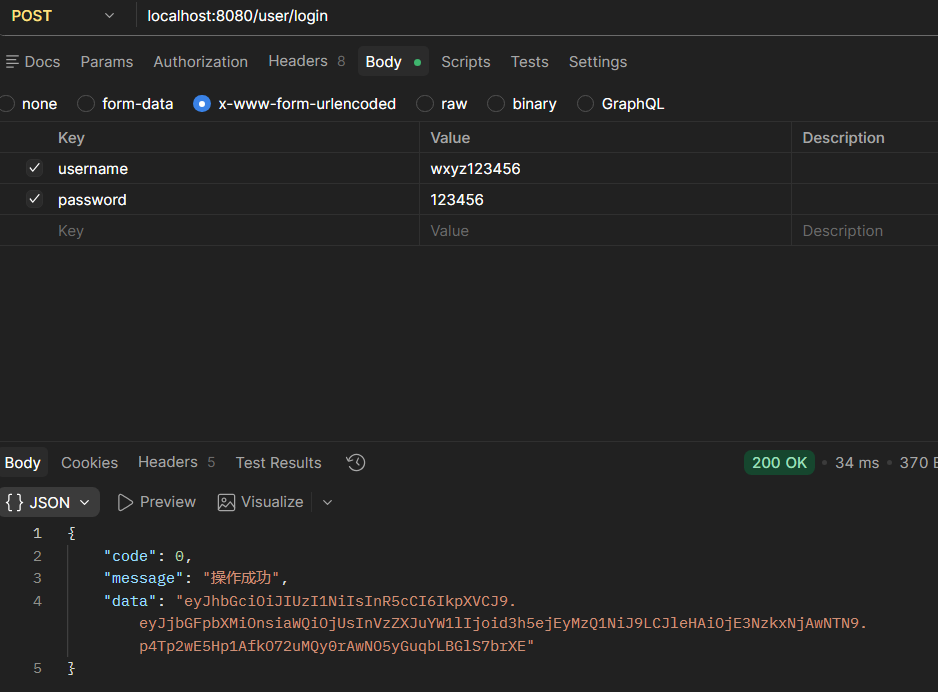
Task: Open the Authorization tab
Action: tap(200, 62)
